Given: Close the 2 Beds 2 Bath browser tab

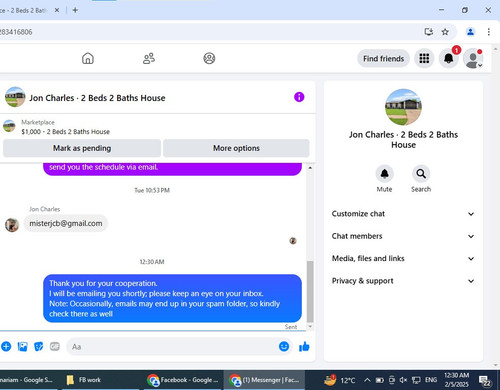Looking at the screenshot, I should tap(57, 10).
